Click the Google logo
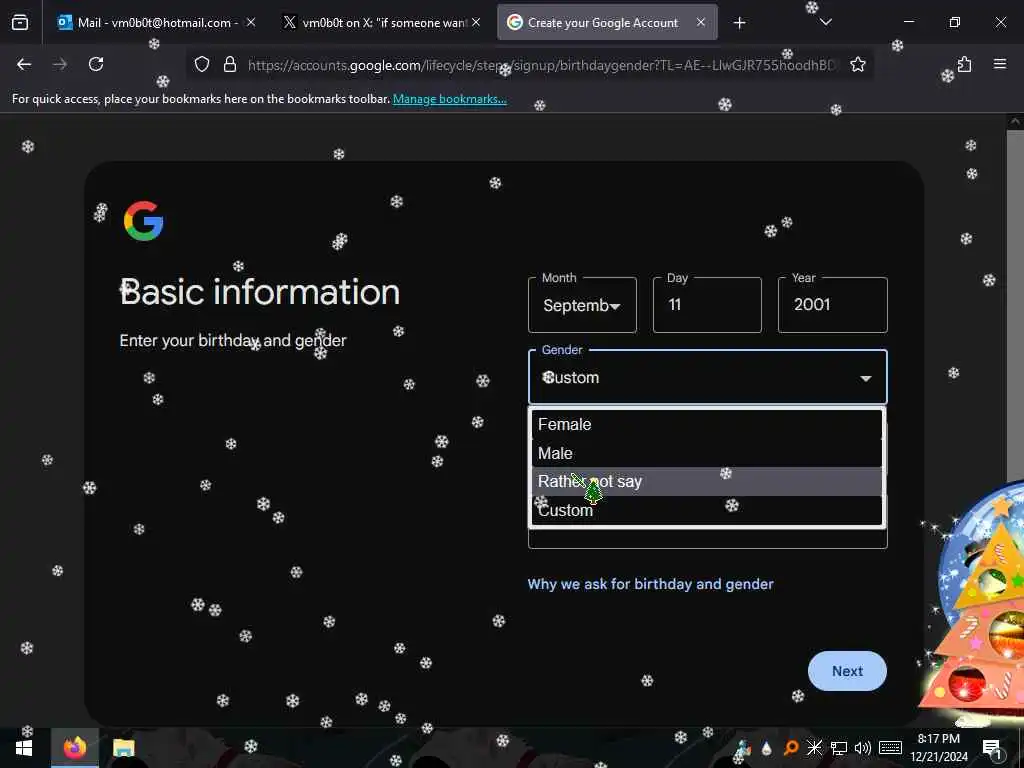Viewport: 1024px width, 768px height. click(143, 221)
